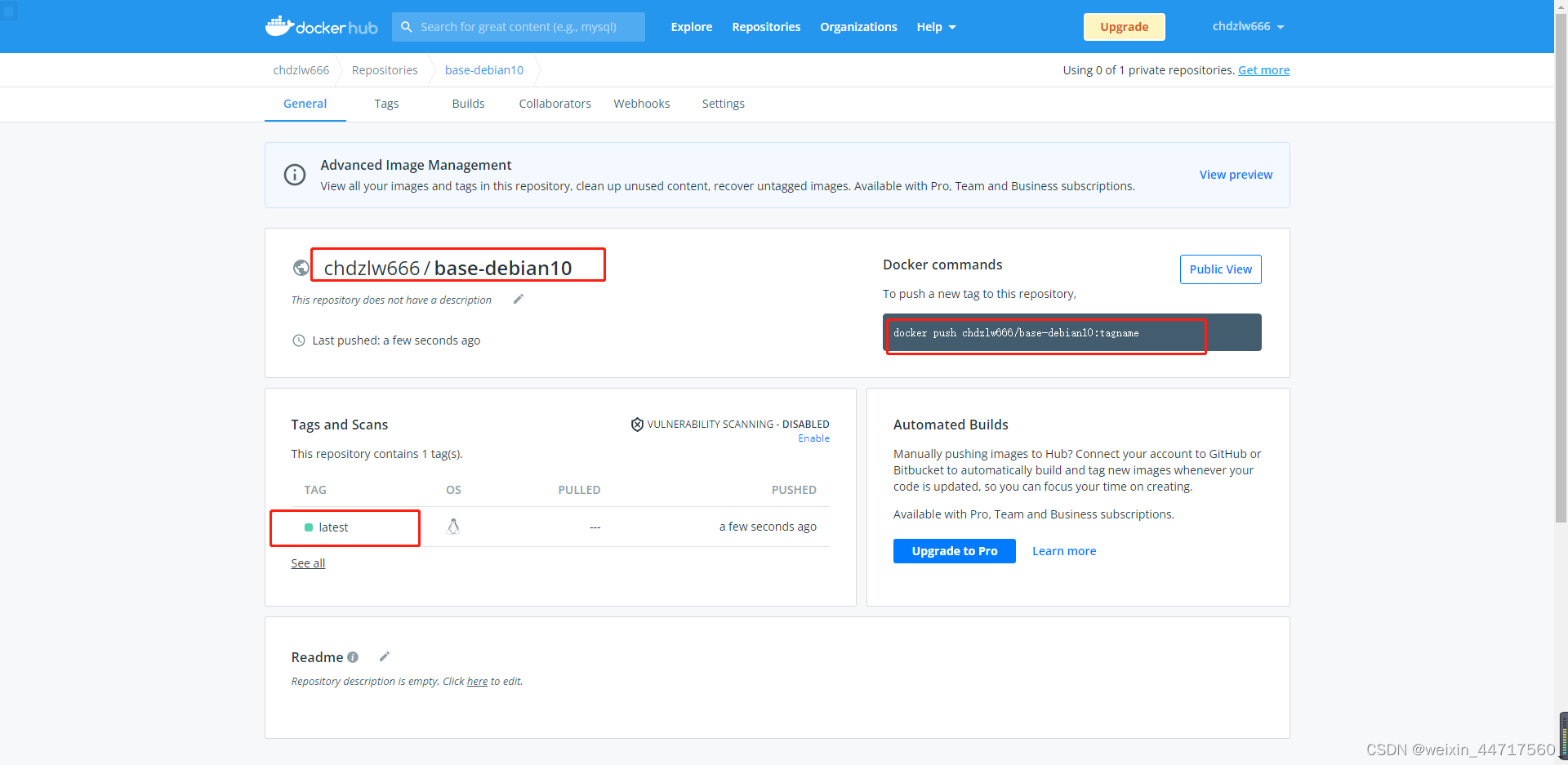Viewport: 1568px width, 765px height.
Task: Click base-debian10 in the breadcrumb
Action: (484, 70)
